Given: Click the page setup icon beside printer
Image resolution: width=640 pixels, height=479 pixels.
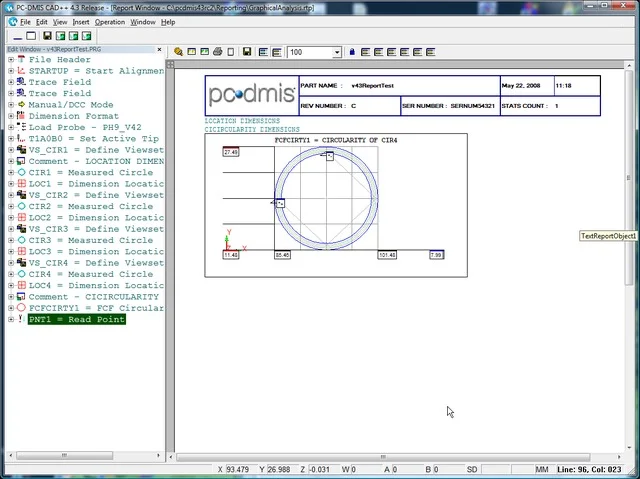Looking at the screenshot, I should point(232,52).
